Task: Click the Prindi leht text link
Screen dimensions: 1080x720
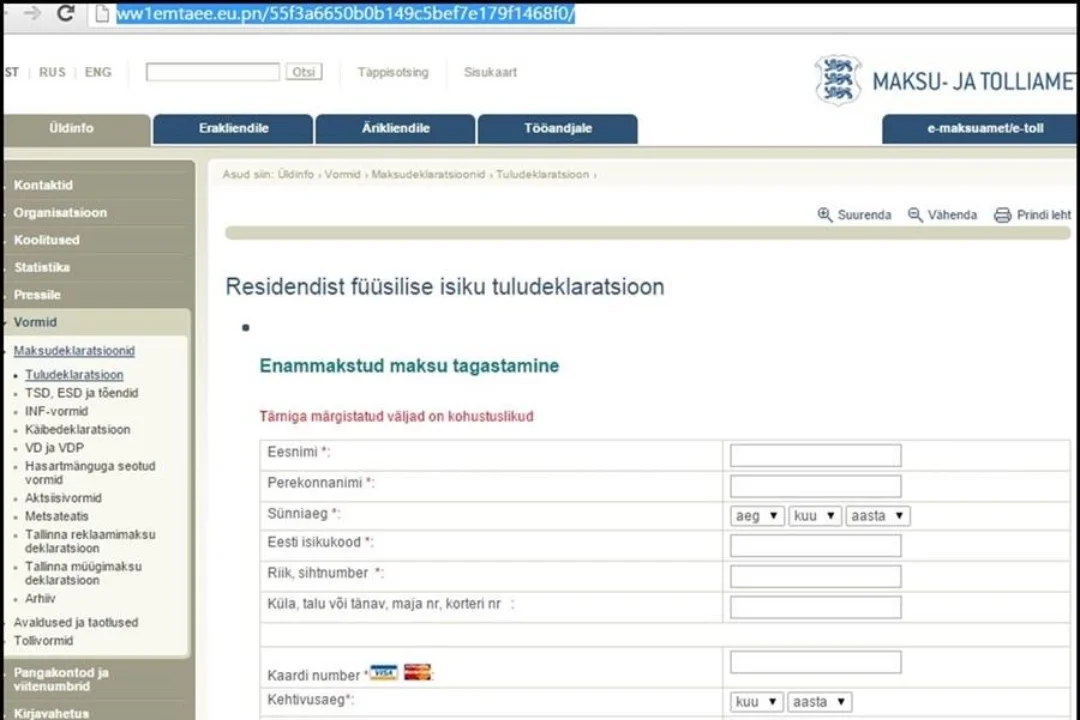Action: coord(1043,215)
